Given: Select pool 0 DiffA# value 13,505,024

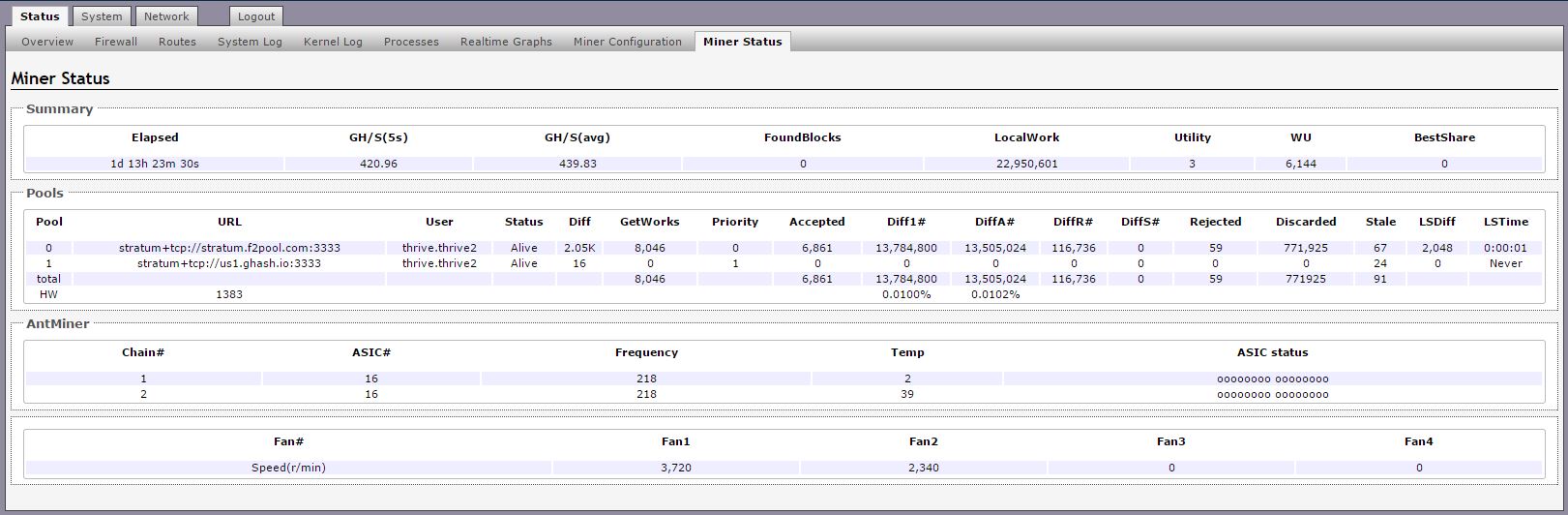Looking at the screenshot, I should pos(995,248).
